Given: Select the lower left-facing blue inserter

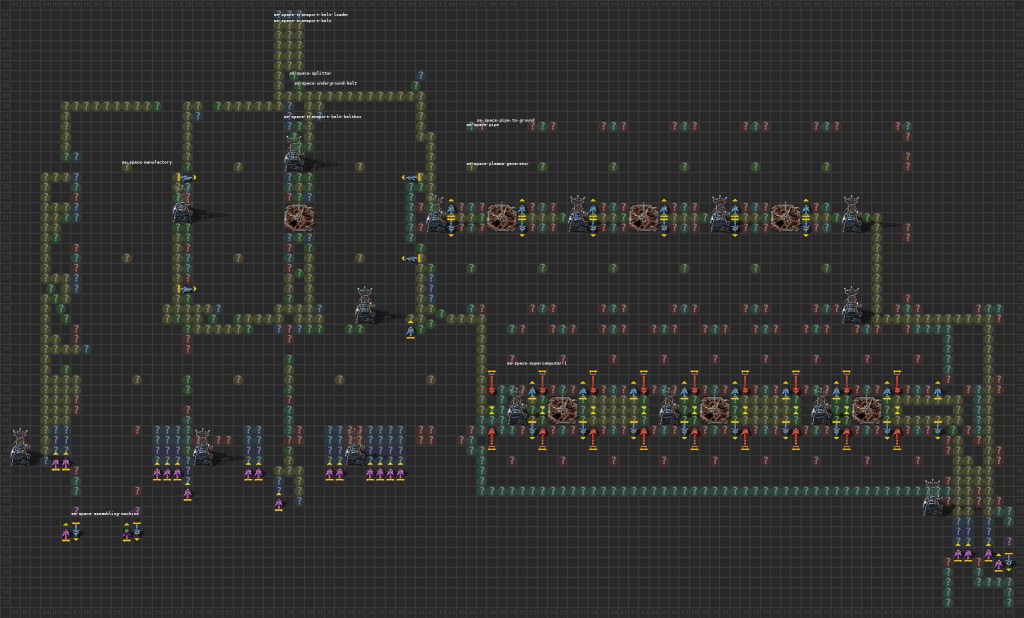Looking at the screenshot, I should tap(412, 259).
